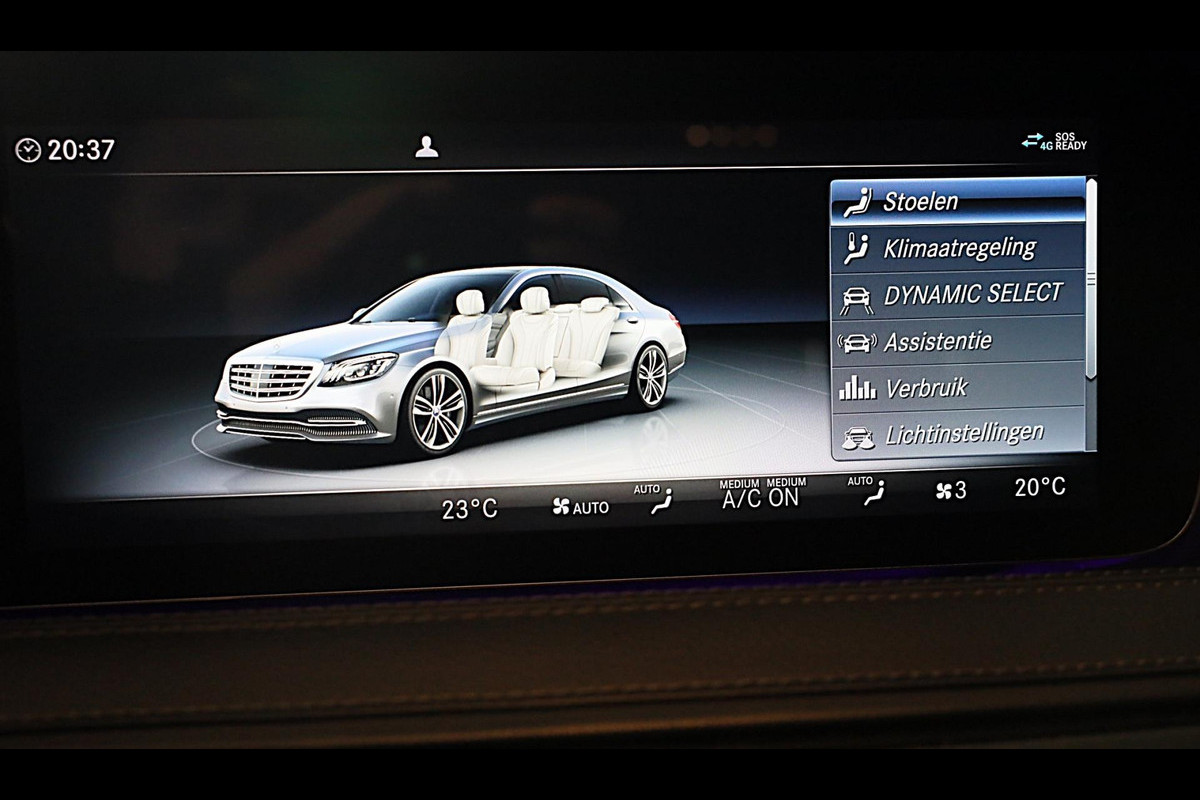
Task: Click the vehicle menu scrollbar
Action: pyautogui.click(x=1091, y=280)
